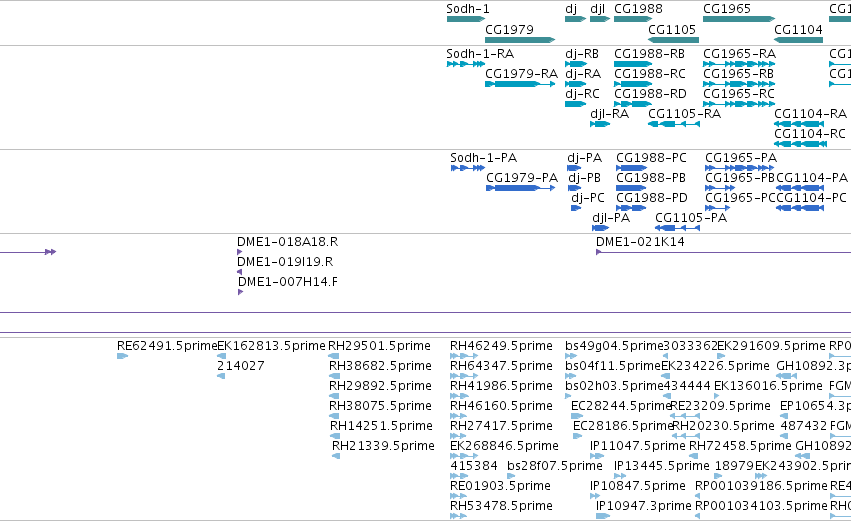Screen dimensions: 851x521
Task: Click EST bs28f07.5prime
Action: tap(511, 476)
